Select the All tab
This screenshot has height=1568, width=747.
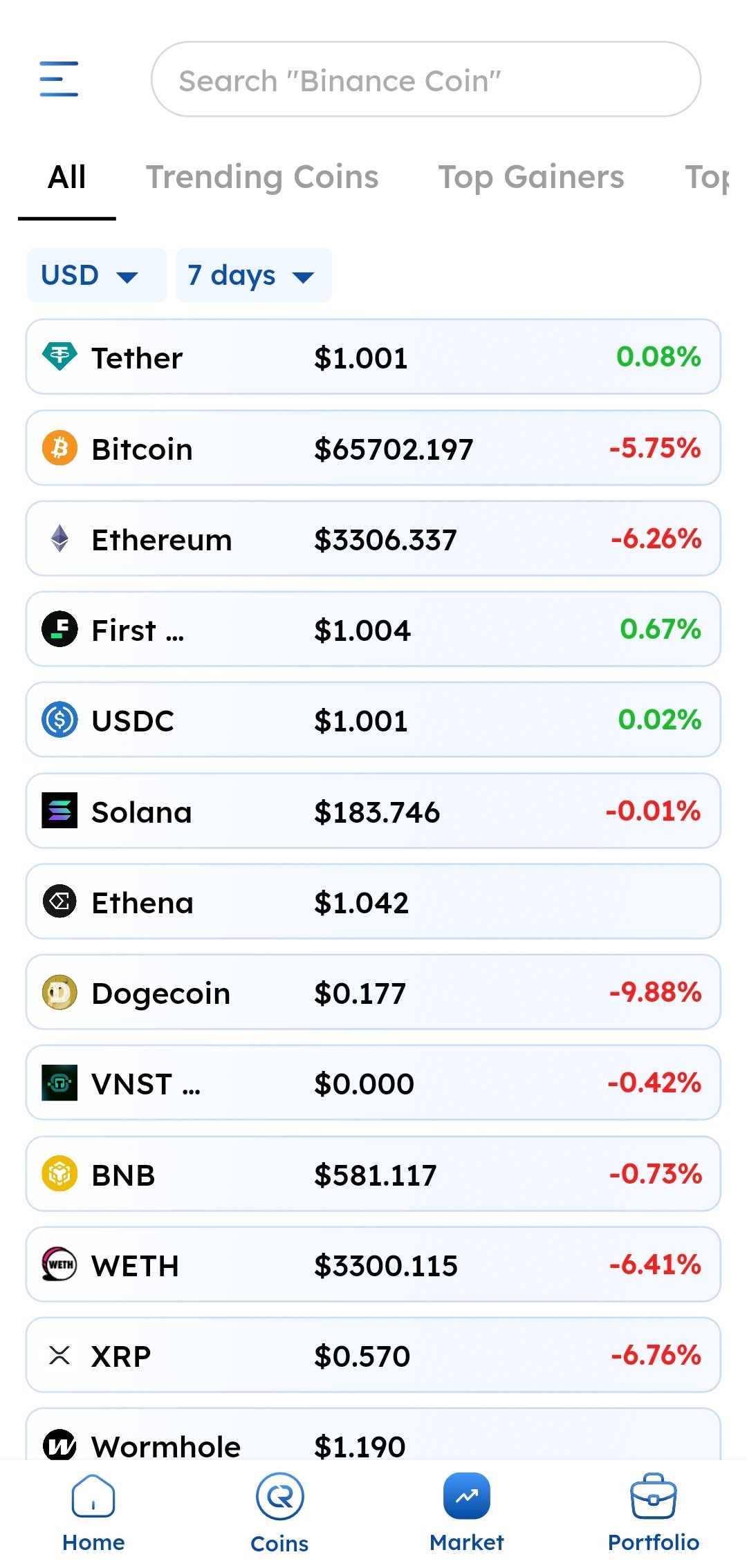pyautogui.click(x=67, y=177)
